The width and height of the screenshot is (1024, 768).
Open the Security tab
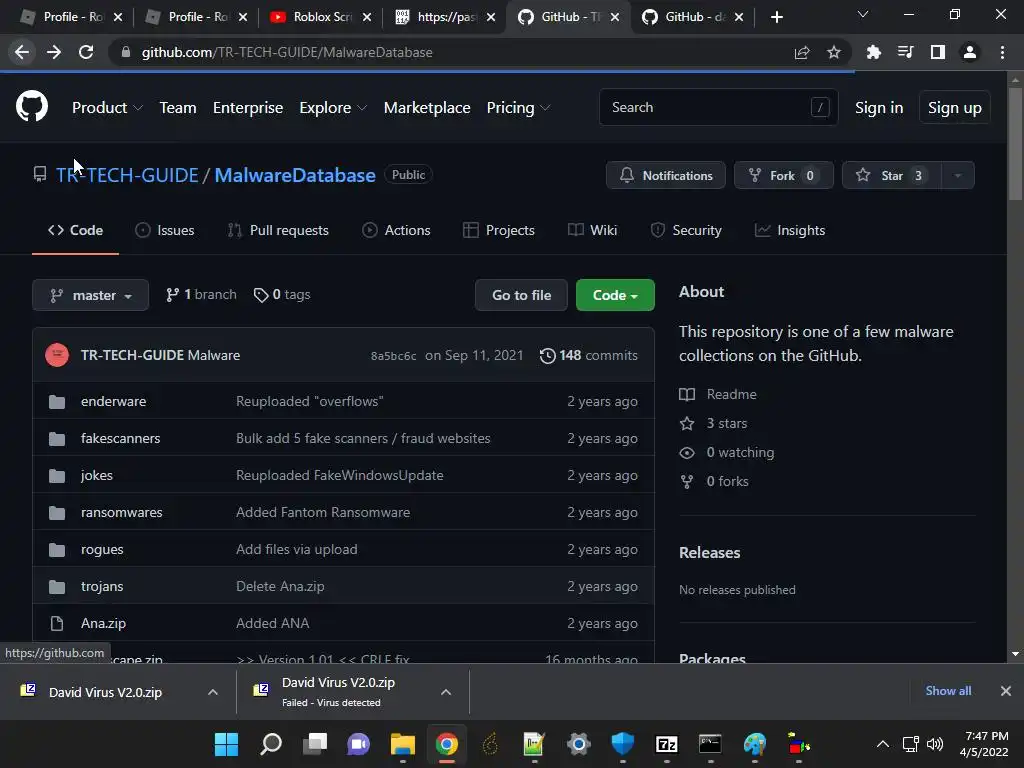pyautogui.click(x=686, y=231)
